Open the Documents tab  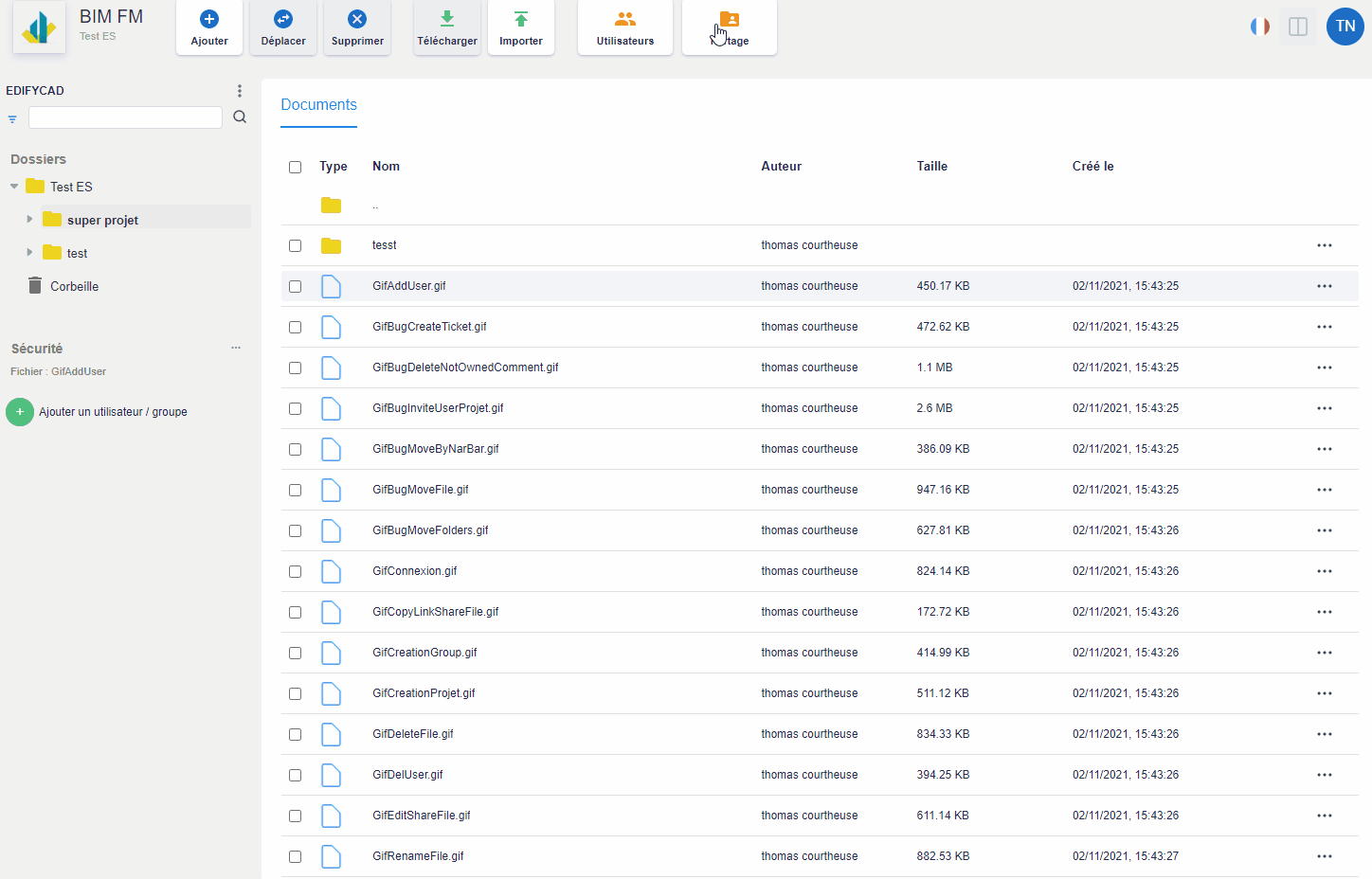coord(318,105)
